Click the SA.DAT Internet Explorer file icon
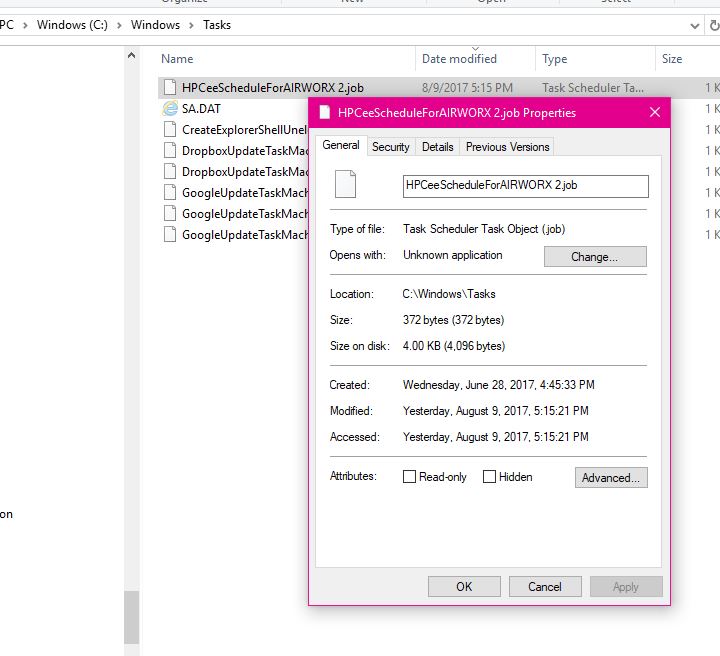720x656 pixels. (x=170, y=108)
